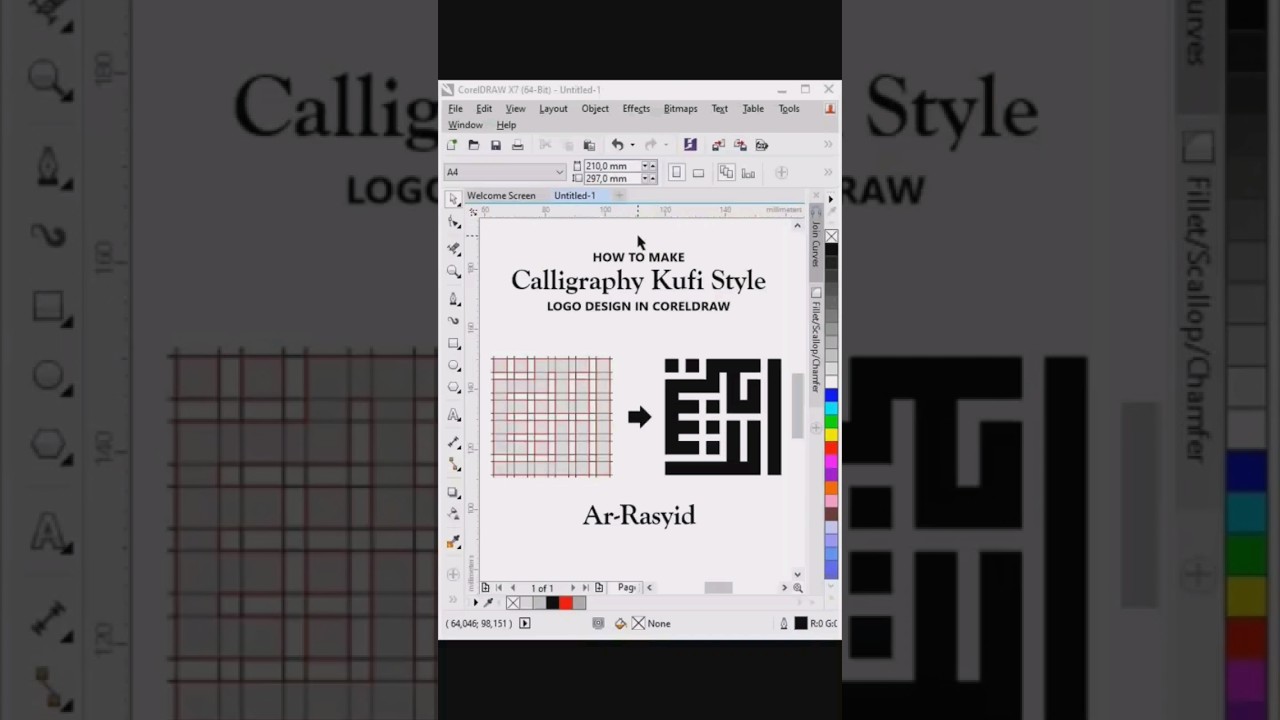
Task: Open the Object menu
Action: (x=595, y=109)
